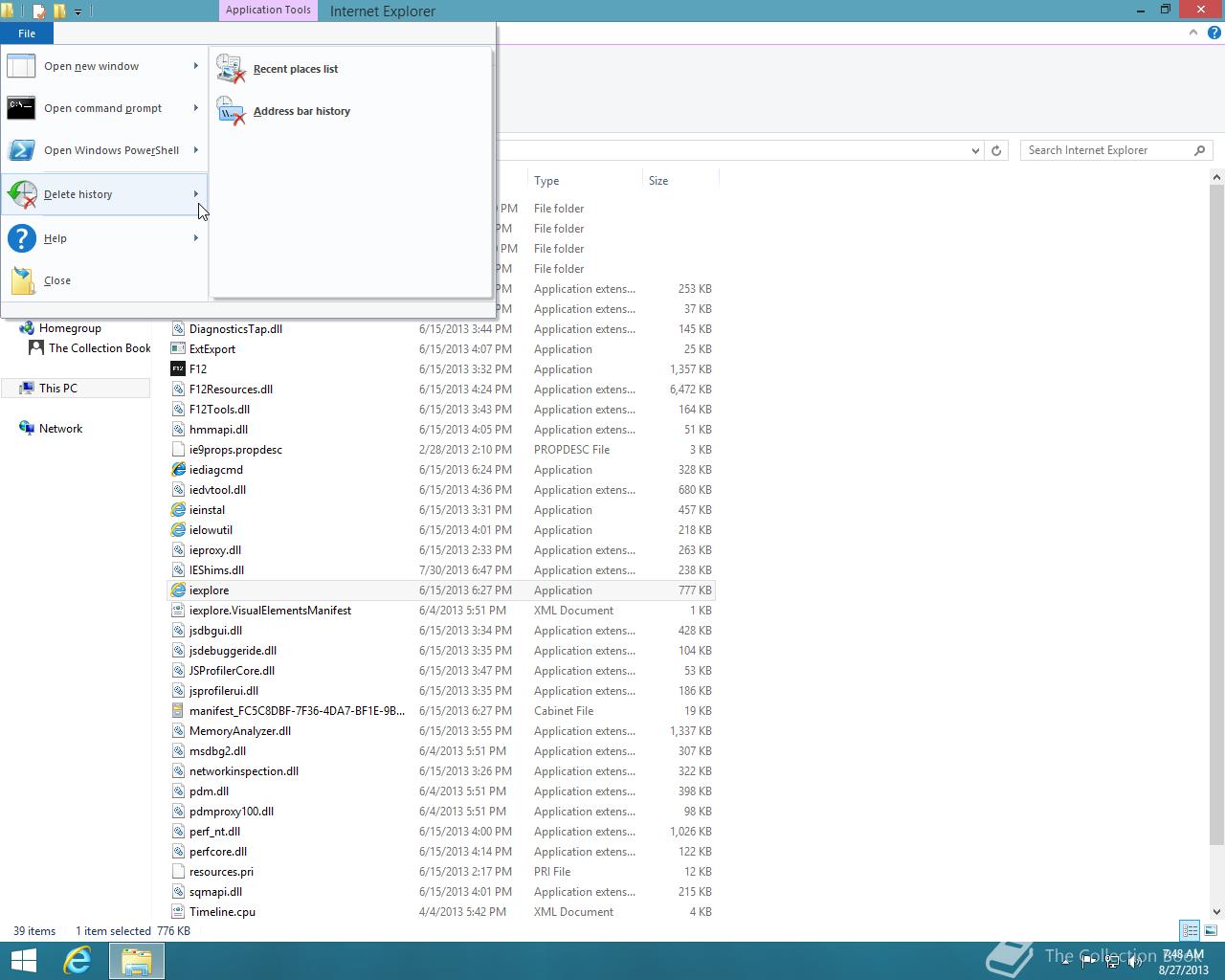Open the quick access toolbar dropdown

[78, 11]
